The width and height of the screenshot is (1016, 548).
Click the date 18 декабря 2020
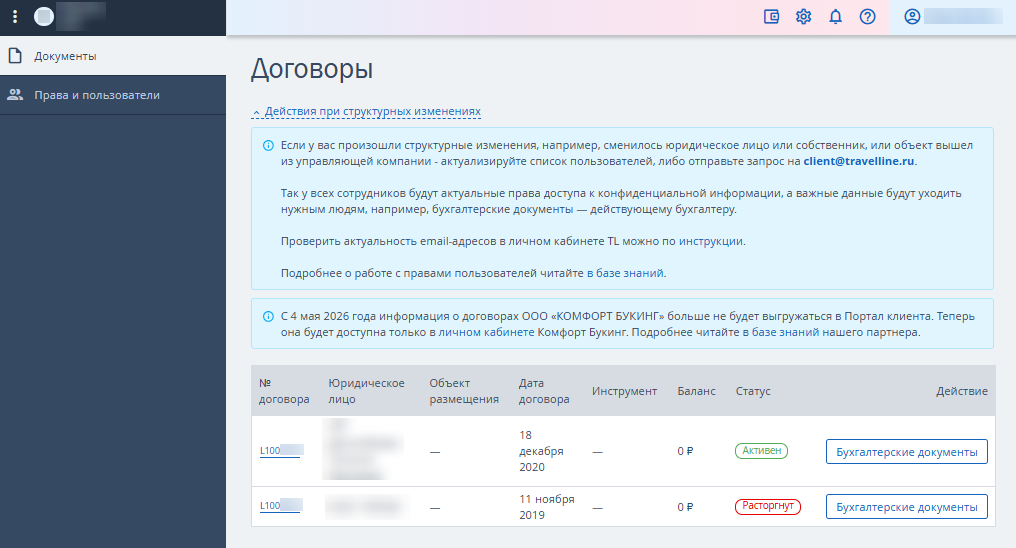tap(541, 451)
